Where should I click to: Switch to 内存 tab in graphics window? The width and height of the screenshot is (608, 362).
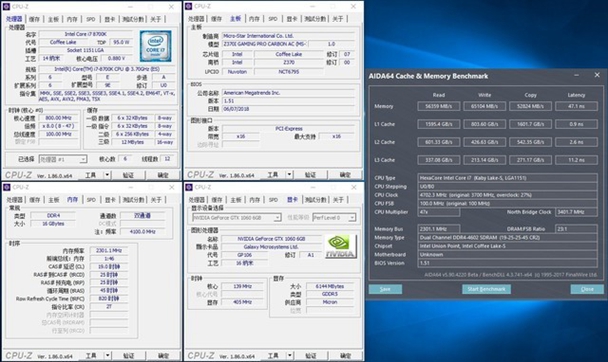point(254,200)
